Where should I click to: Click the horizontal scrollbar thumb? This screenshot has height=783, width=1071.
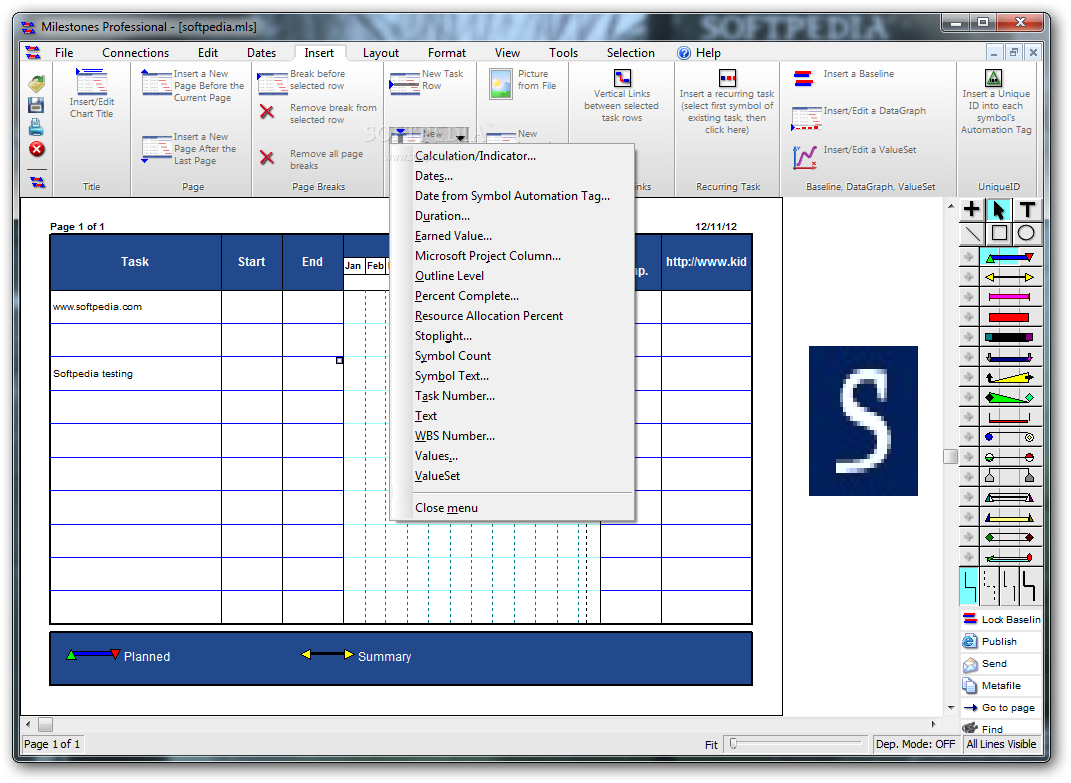(45, 724)
